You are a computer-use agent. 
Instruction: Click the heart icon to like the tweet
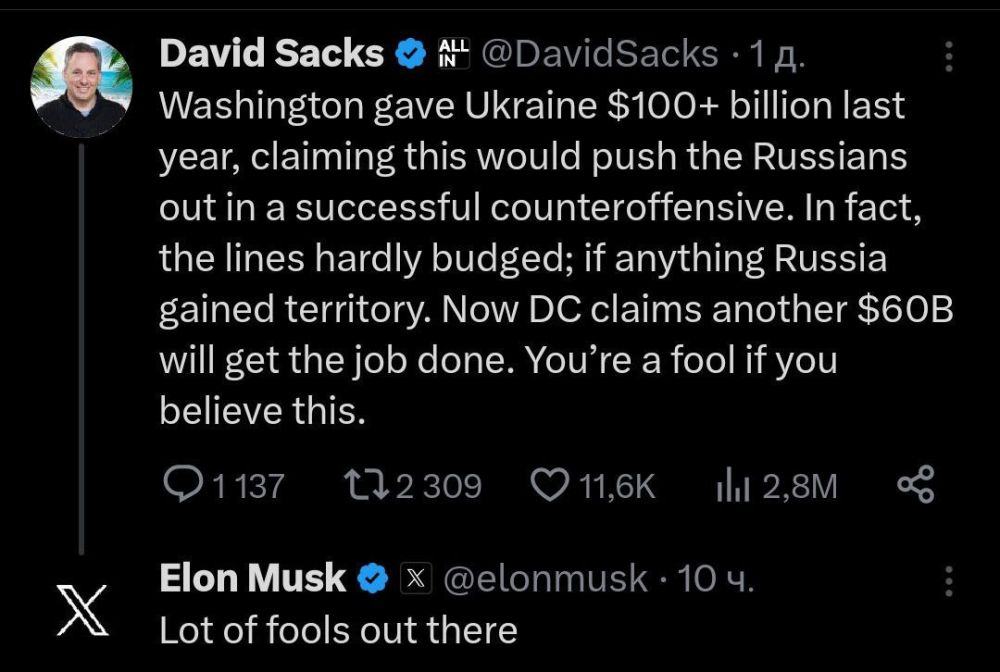[549, 484]
